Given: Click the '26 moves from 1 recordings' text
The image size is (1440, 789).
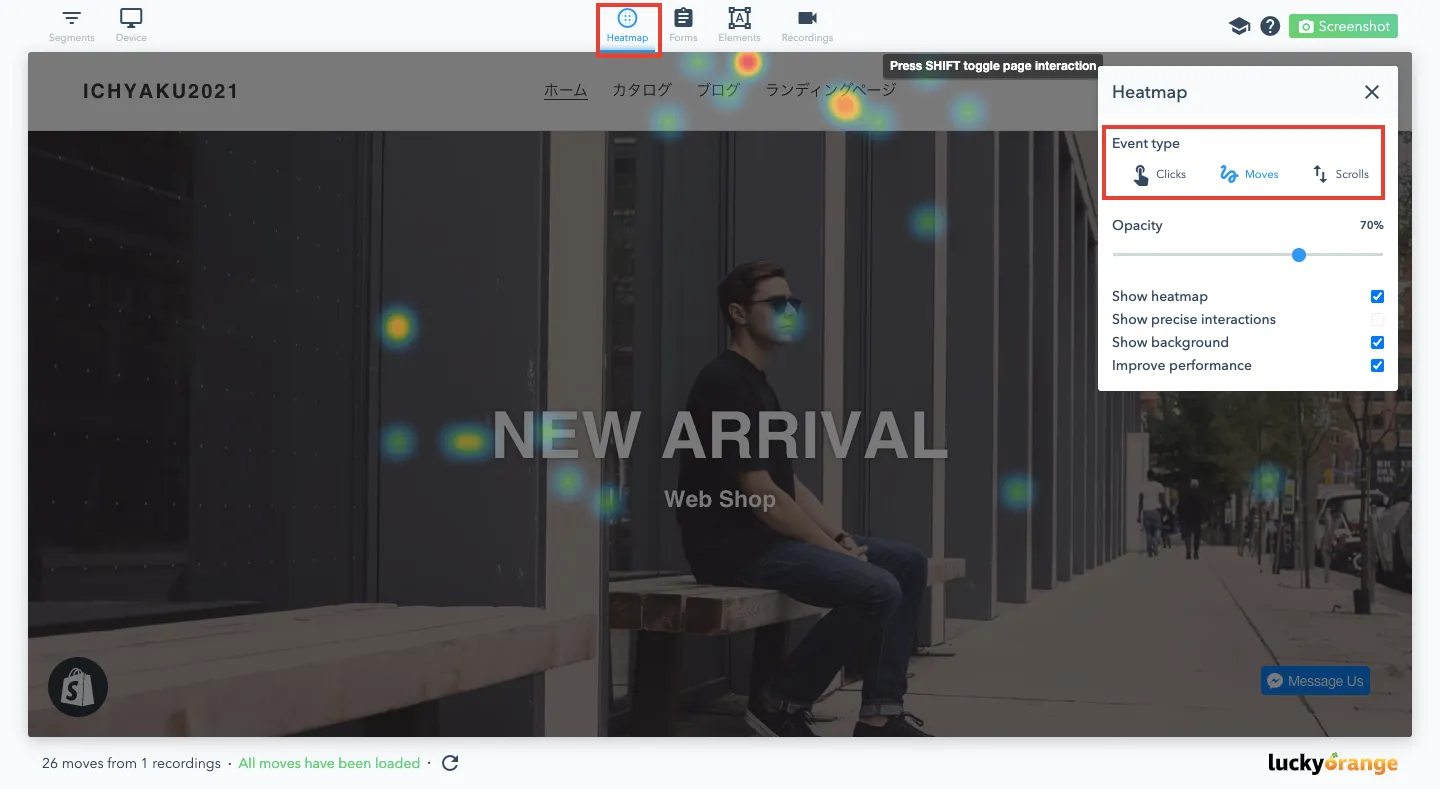Looking at the screenshot, I should [131, 763].
